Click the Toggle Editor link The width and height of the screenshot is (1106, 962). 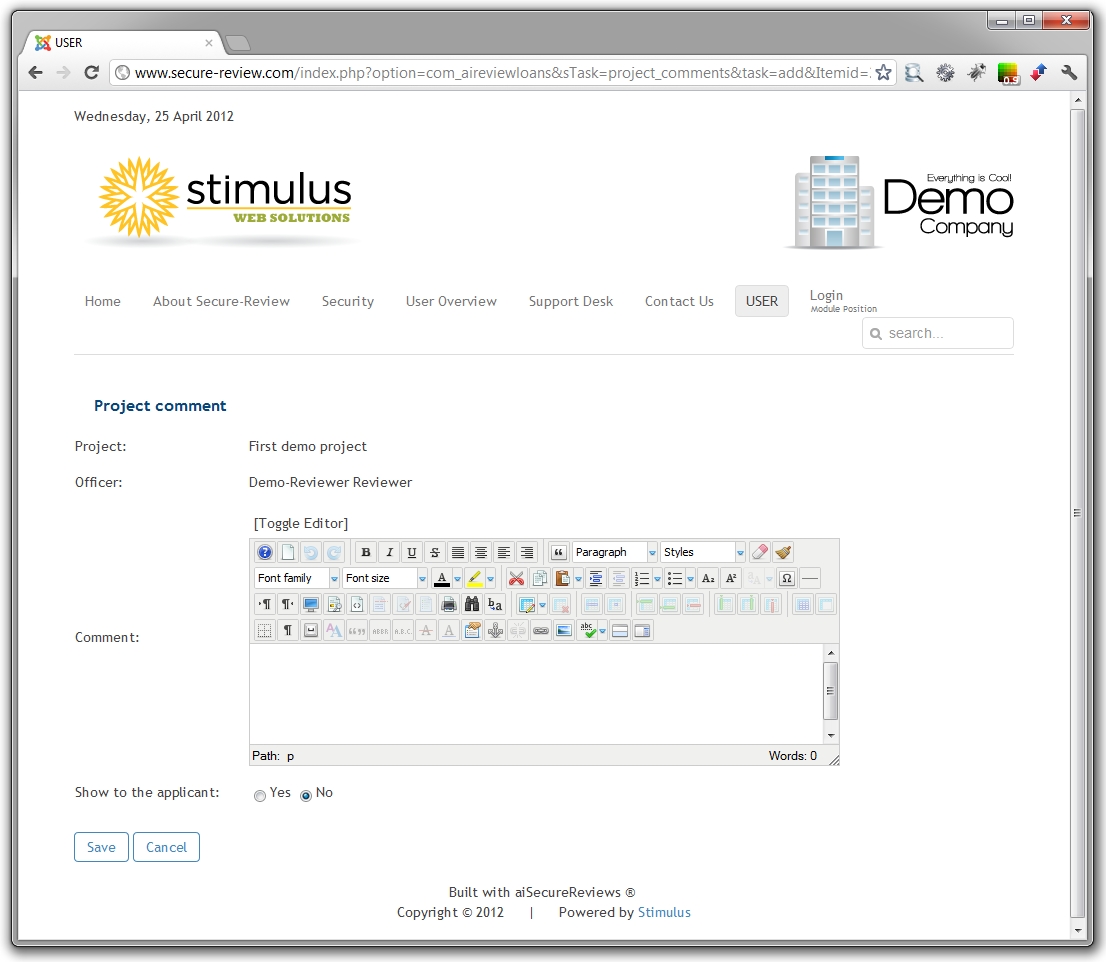[301, 523]
